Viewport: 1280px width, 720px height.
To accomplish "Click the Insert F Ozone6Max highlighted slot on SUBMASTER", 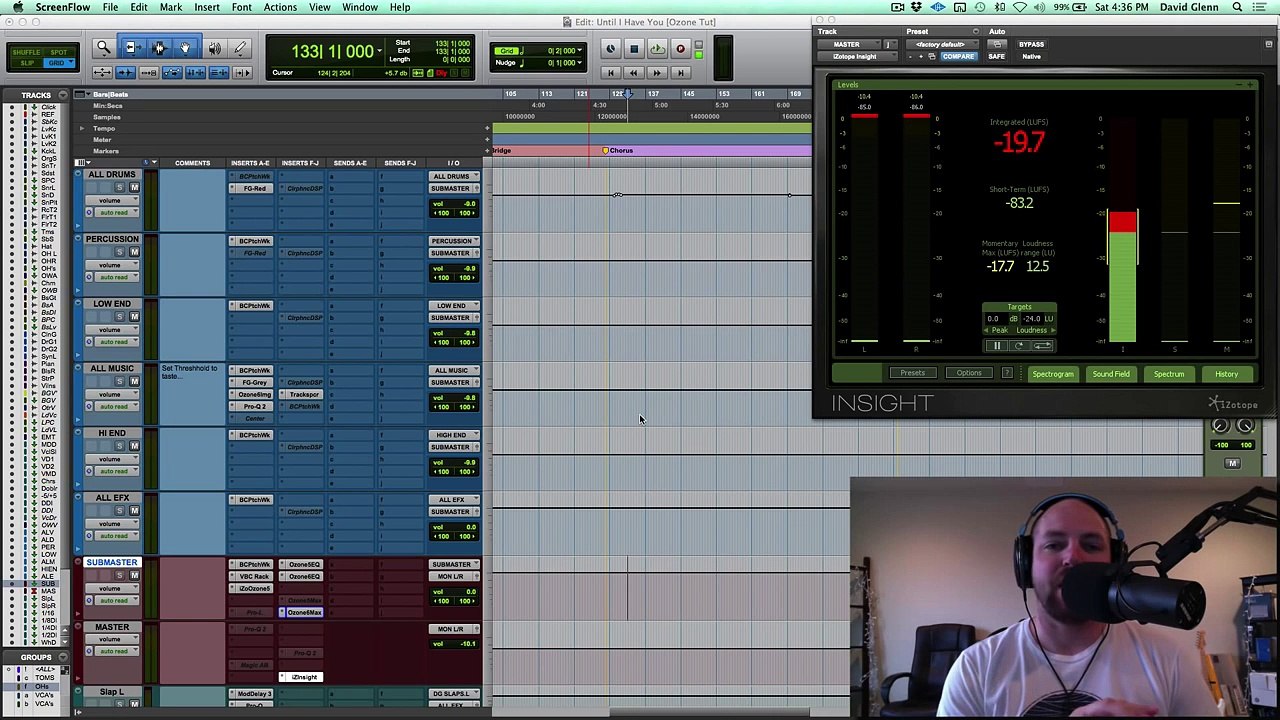I will click(x=301, y=612).
